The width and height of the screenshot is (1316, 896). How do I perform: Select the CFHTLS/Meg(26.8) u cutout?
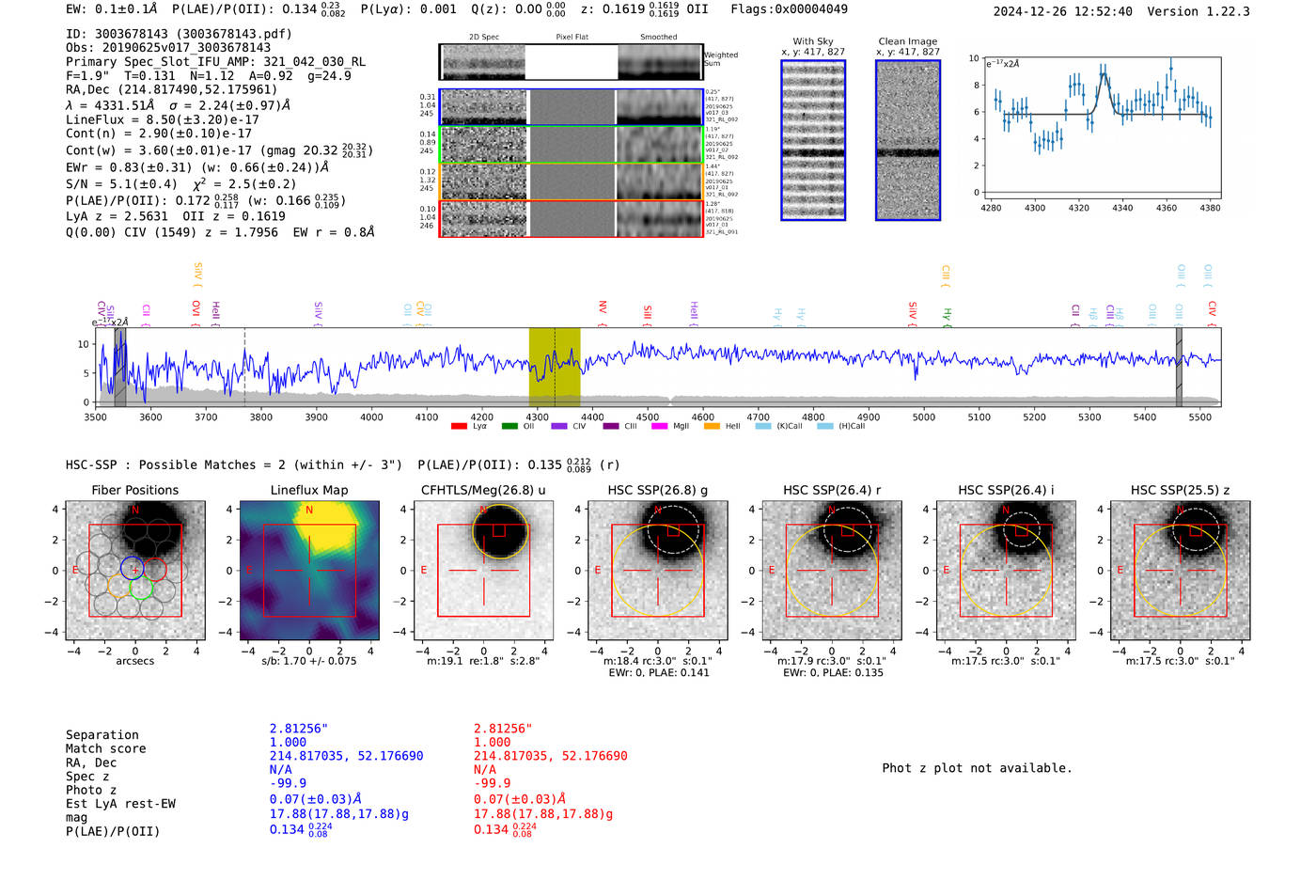(483, 571)
